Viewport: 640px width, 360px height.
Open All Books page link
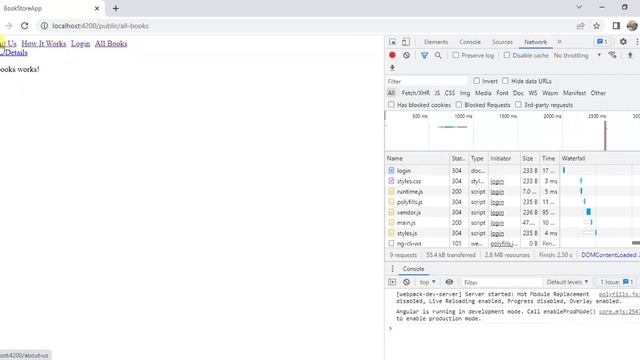(111, 44)
